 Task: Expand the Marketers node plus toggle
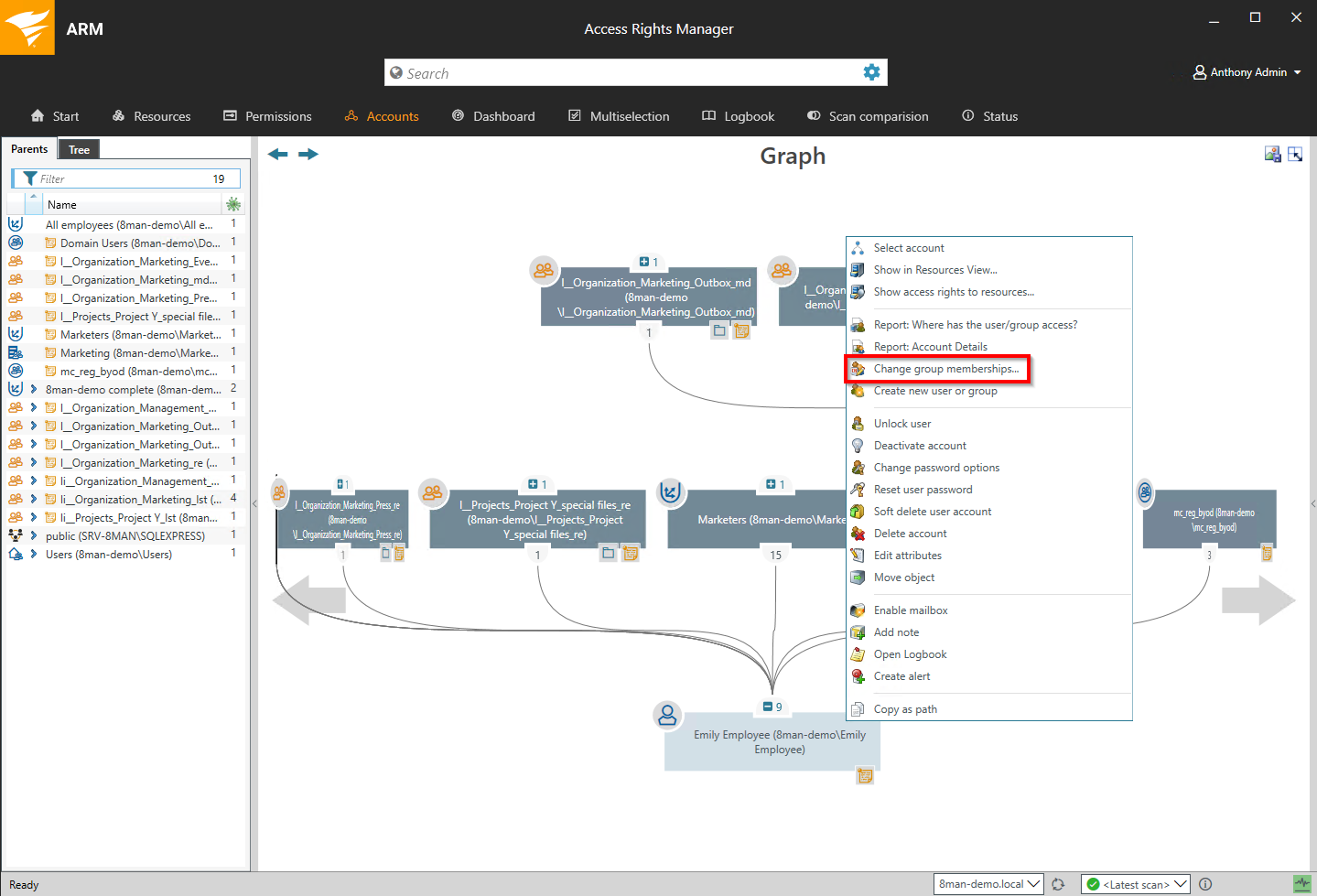[x=771, y=484]
